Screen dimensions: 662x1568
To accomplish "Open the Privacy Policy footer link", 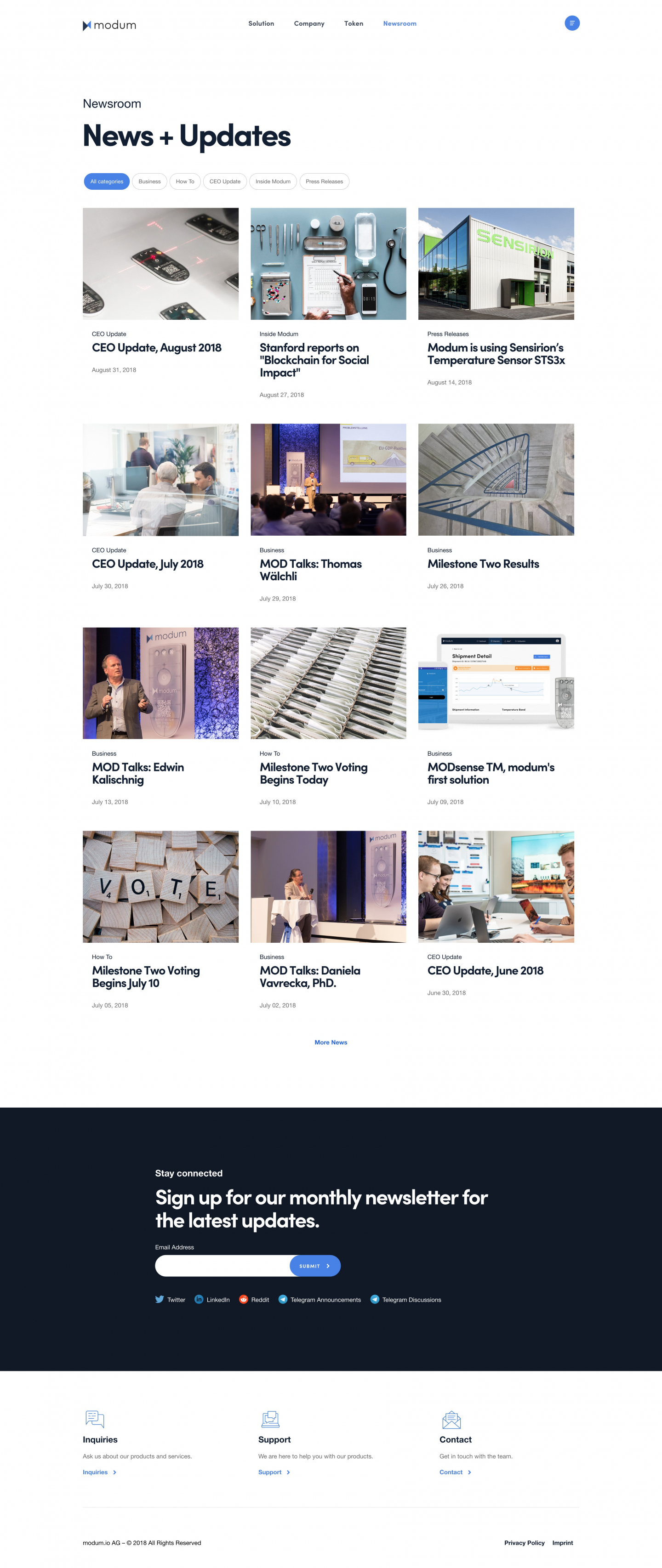I will coord(524,1542).
